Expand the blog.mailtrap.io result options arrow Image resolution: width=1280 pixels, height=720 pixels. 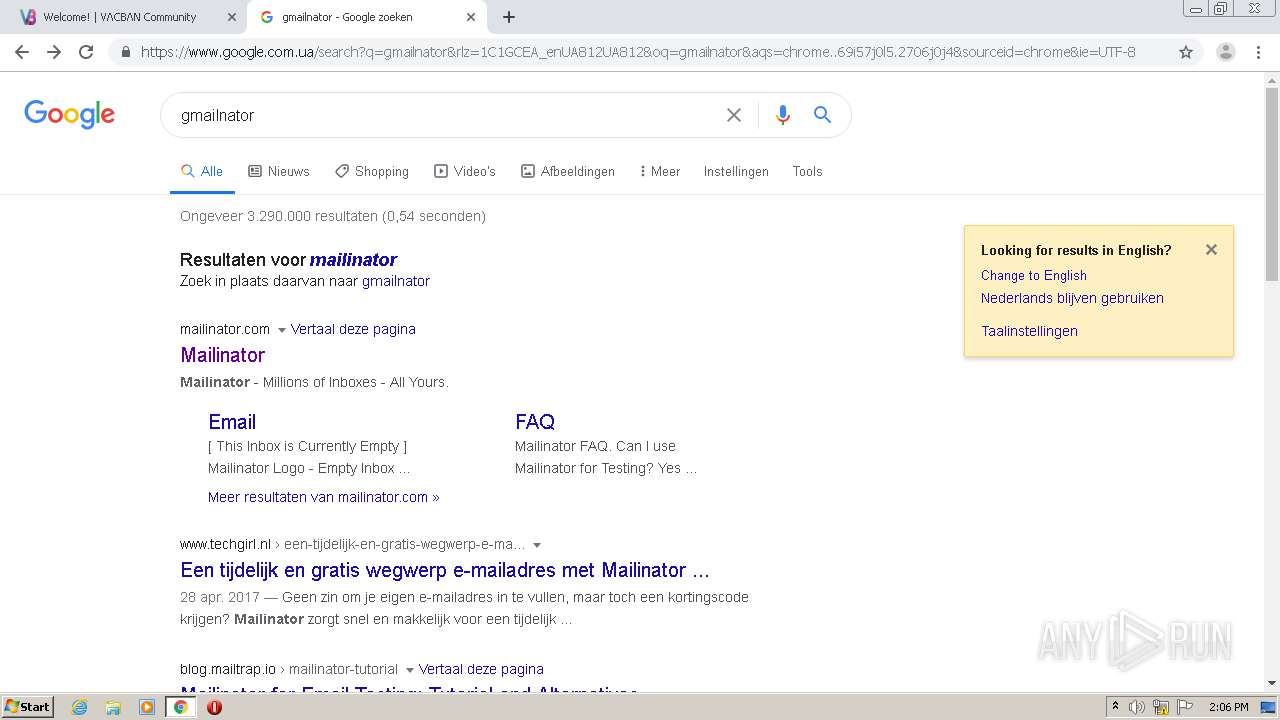(x=409, y=670)
